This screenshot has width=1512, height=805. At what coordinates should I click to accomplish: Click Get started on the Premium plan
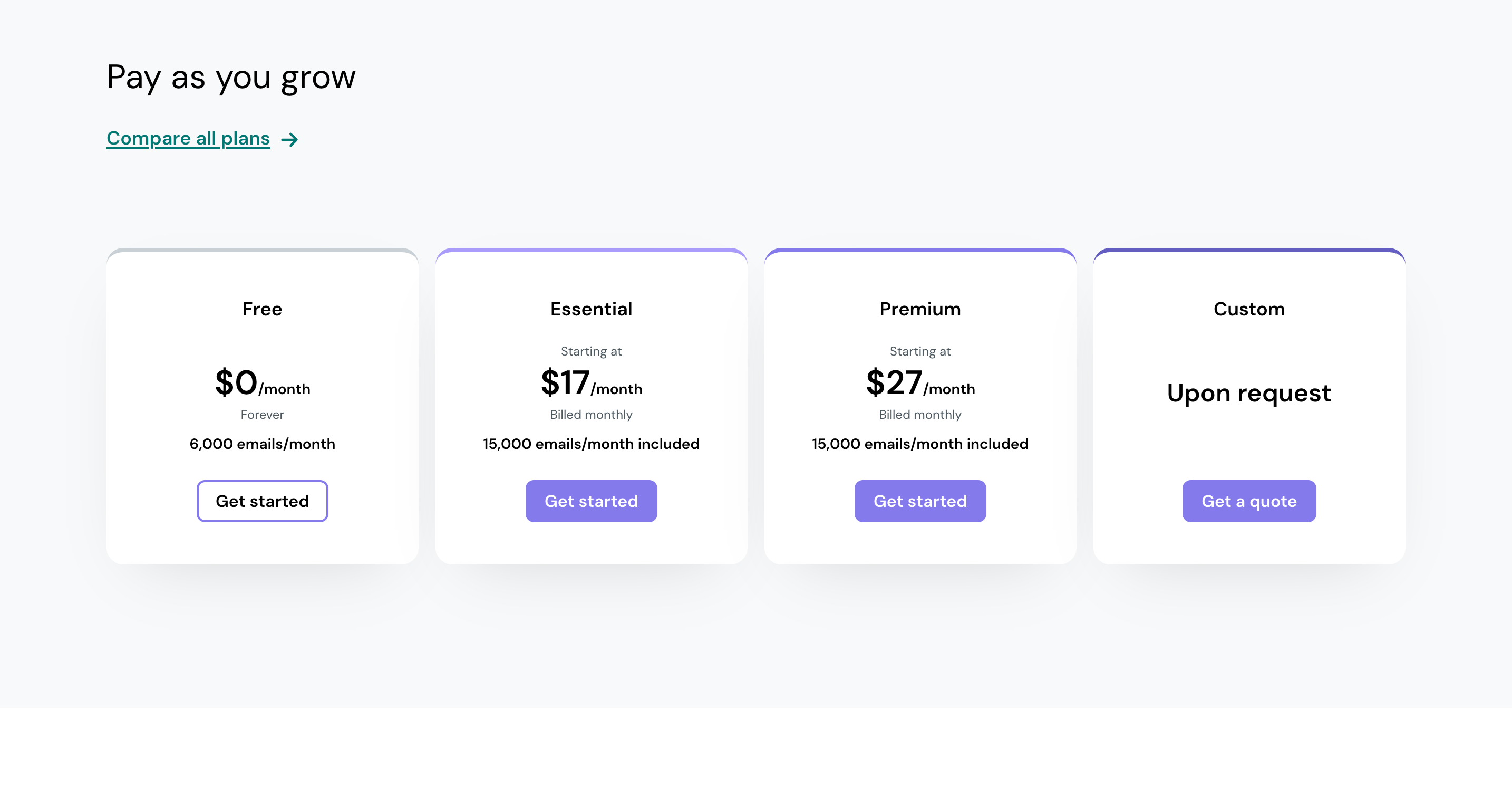(920, 501)
